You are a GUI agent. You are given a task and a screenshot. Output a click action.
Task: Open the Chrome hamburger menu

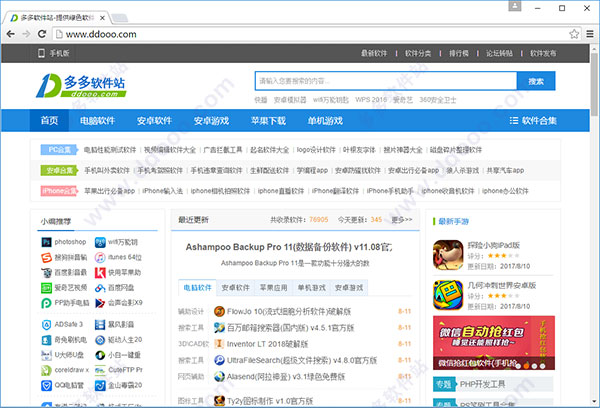590,34
